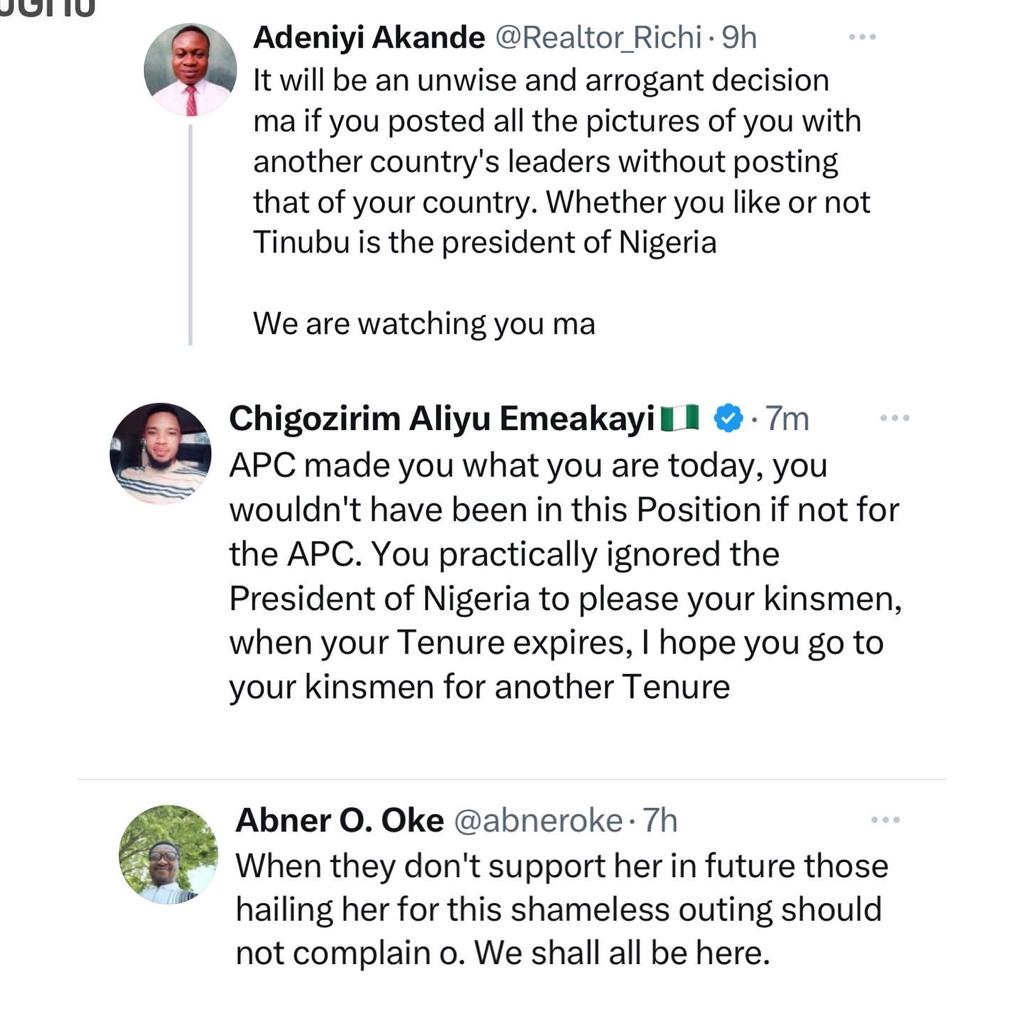Image resolution: width=1024 pixels, height=1024 pixels.
Task: Open more options on Adeniyi Akande's tweet
Action: (x=862, y=37)
